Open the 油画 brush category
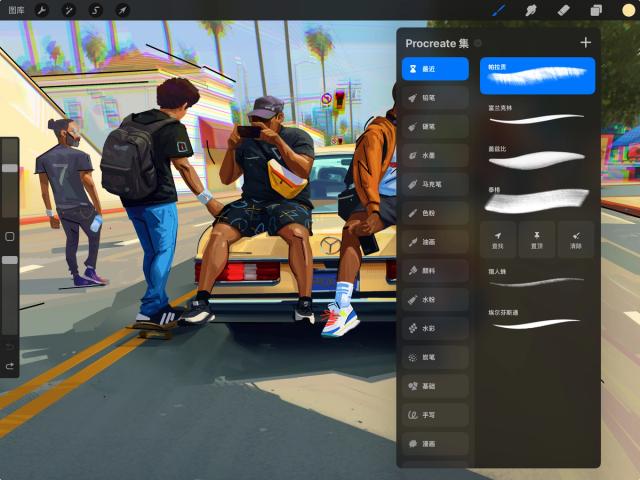This screenshot has width=640, height=480. click(435, 242)
